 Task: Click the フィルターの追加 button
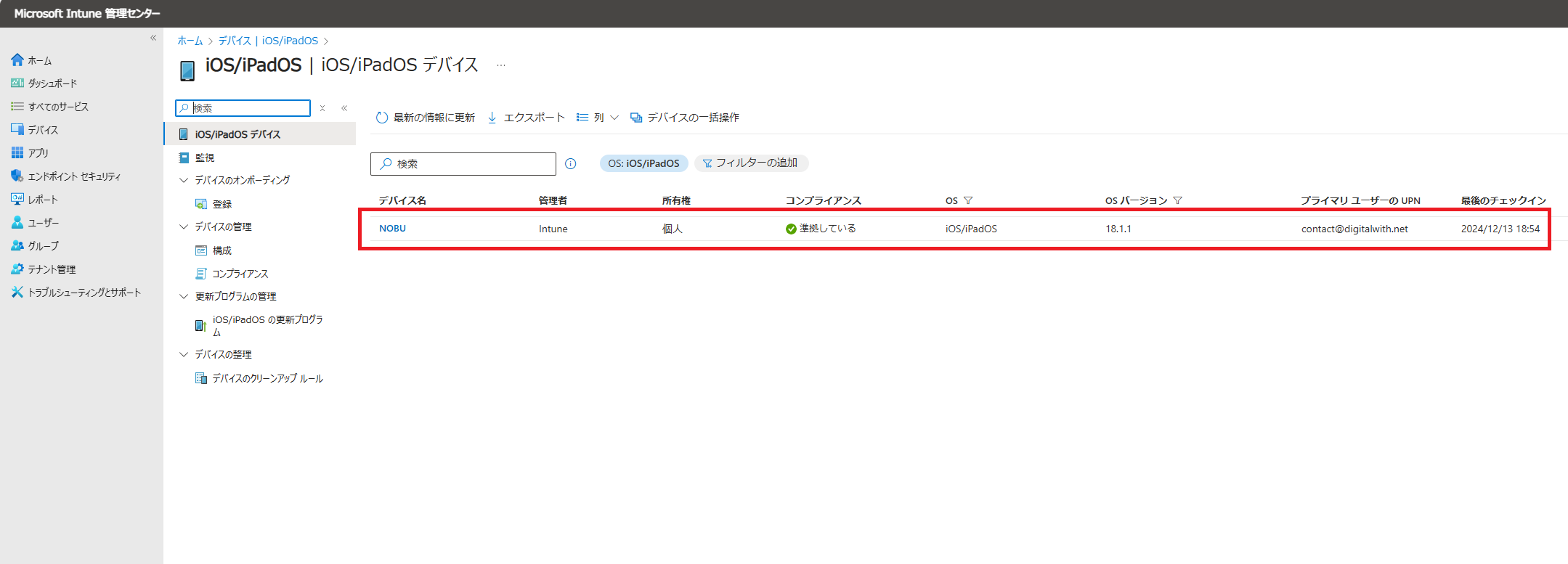click(x=751, y=163)
